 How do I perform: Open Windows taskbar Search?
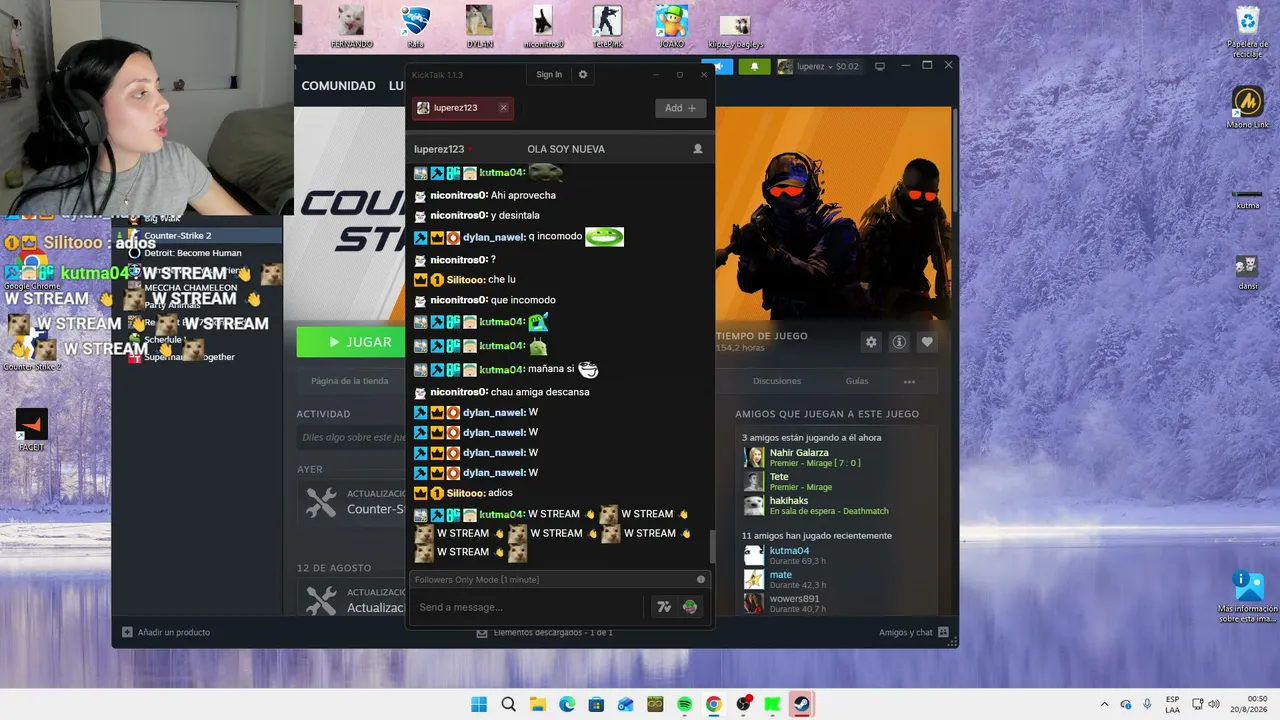[x=508, y=704]
